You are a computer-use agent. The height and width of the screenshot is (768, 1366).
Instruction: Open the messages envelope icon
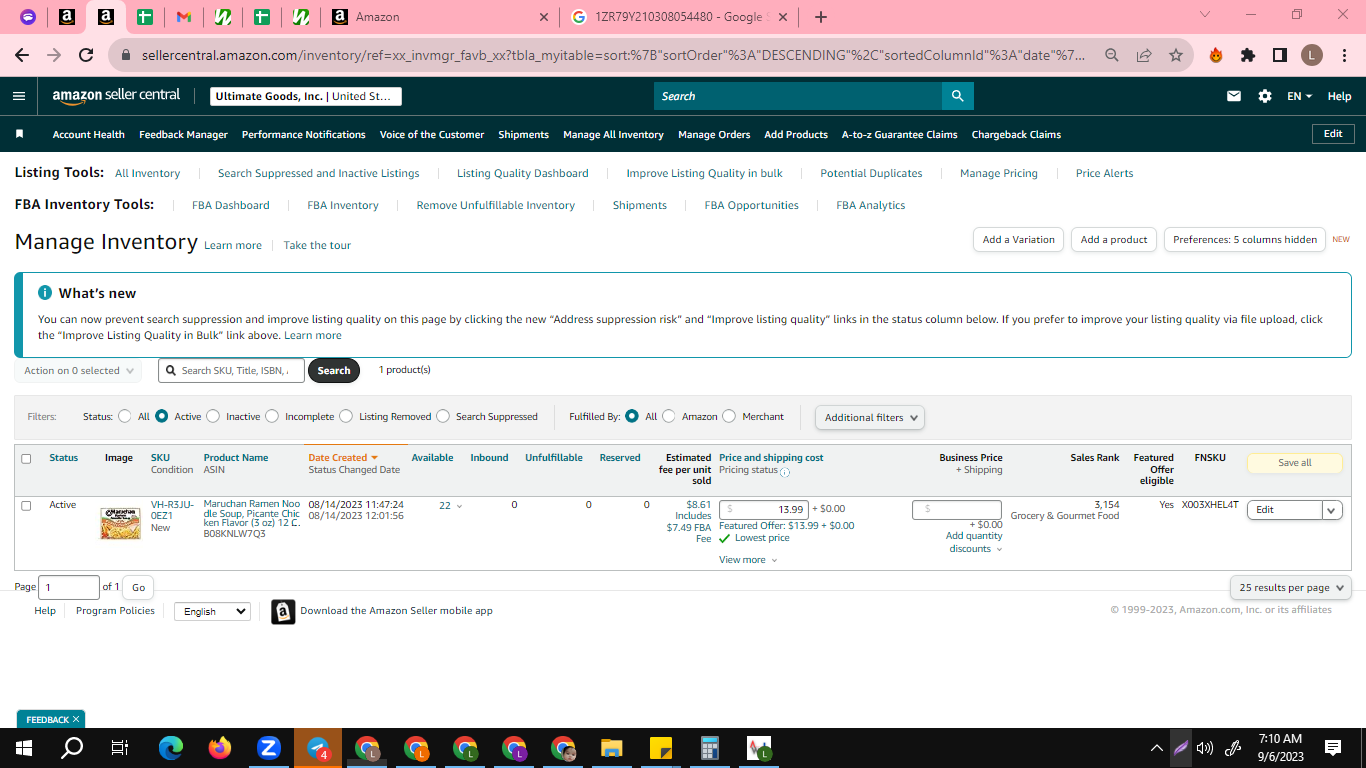1234,96
